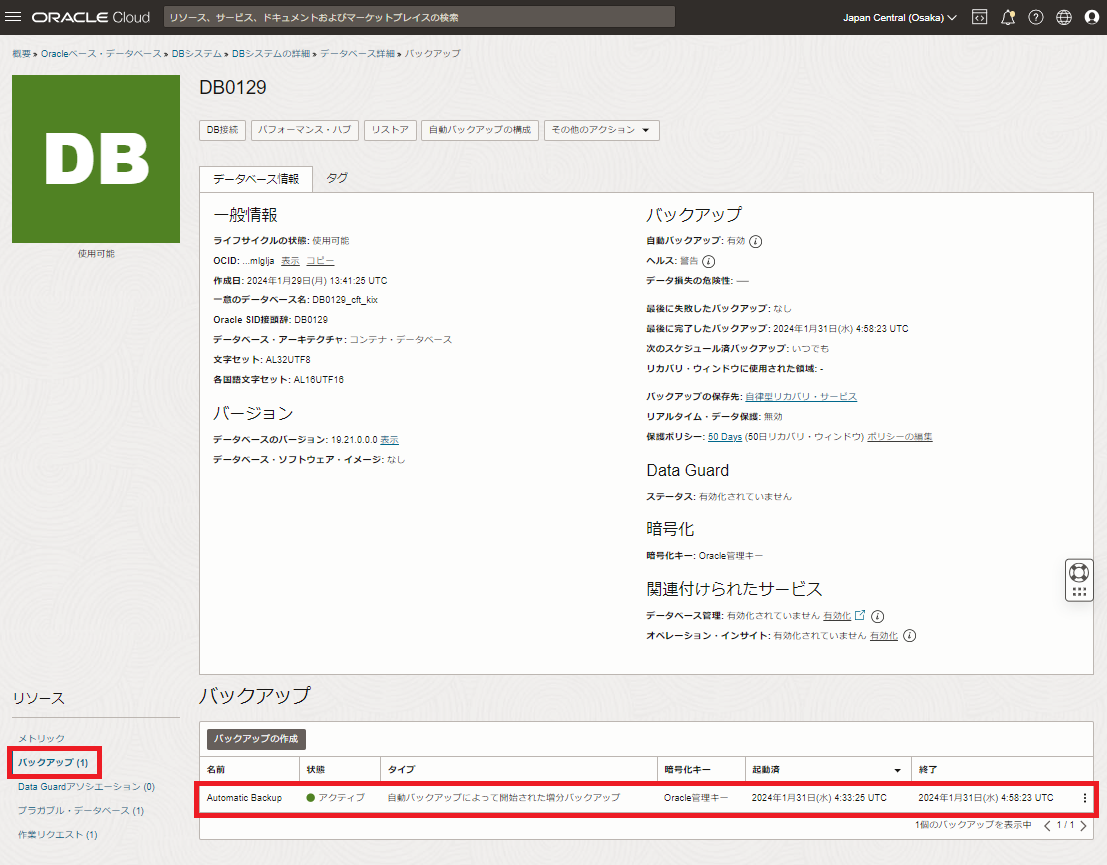Screen dimensions: 1107x865
Task: Select the データベース情報 tab
Action: tap(256, 179)
